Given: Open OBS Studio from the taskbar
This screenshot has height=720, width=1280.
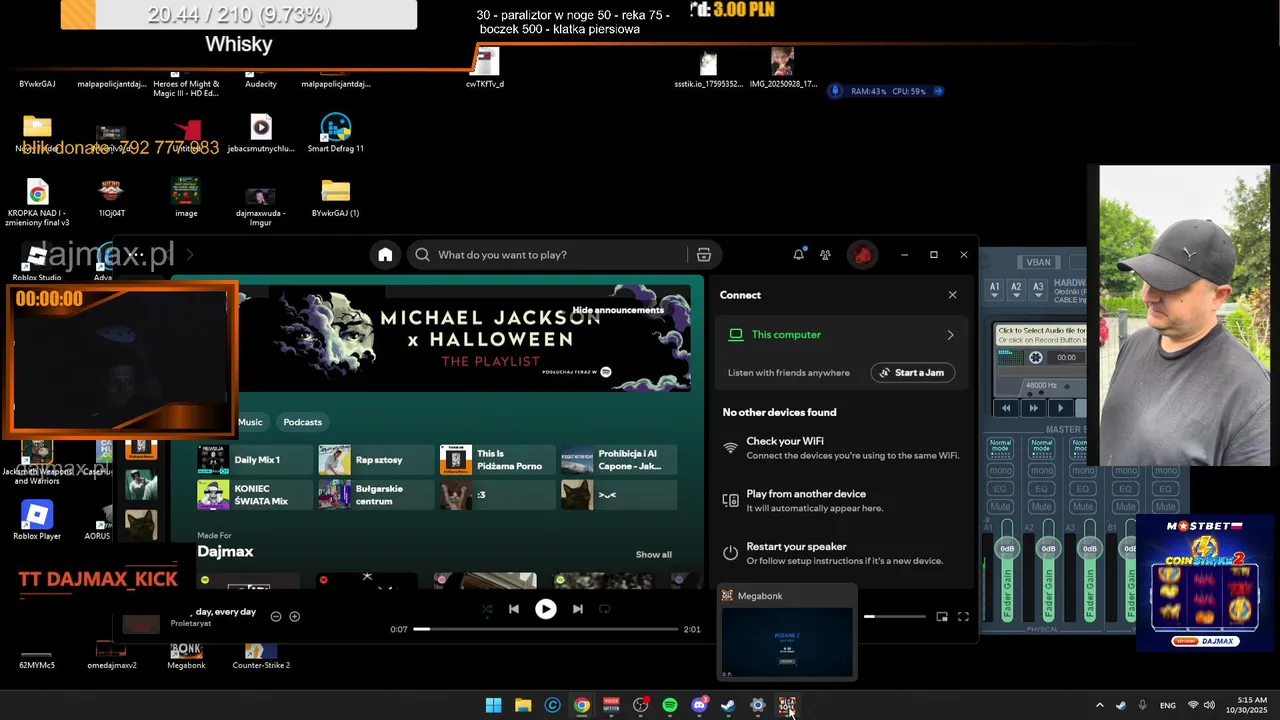Looking at the screenshot, I should tap(640, 705).
